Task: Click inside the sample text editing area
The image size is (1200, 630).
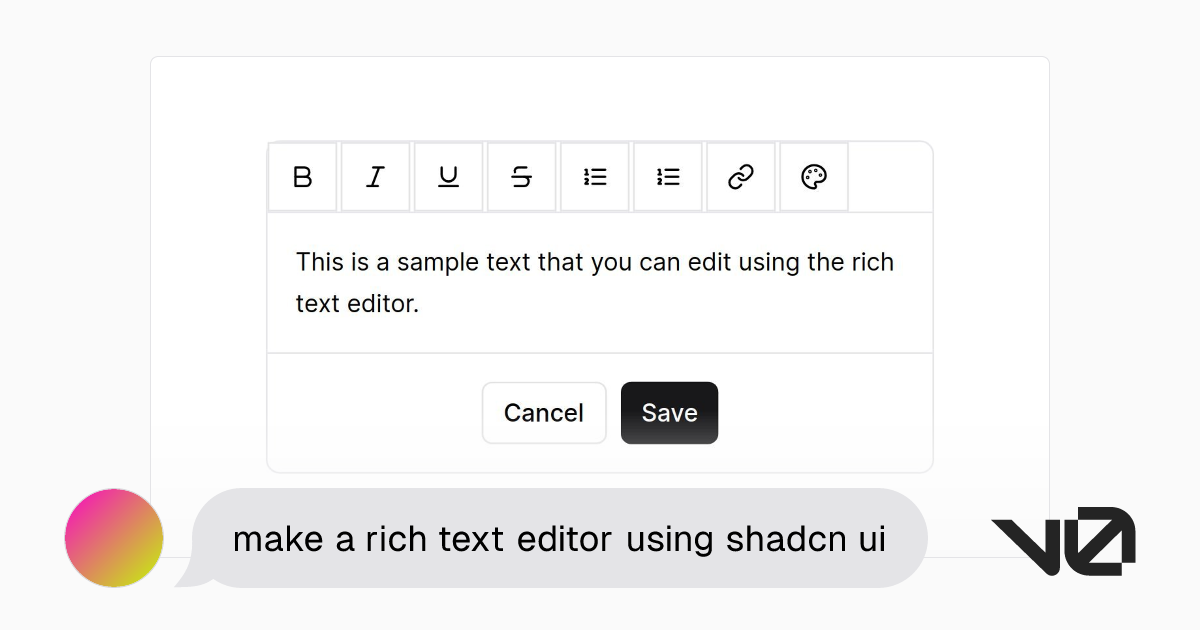Action: (x=598, y=283)
